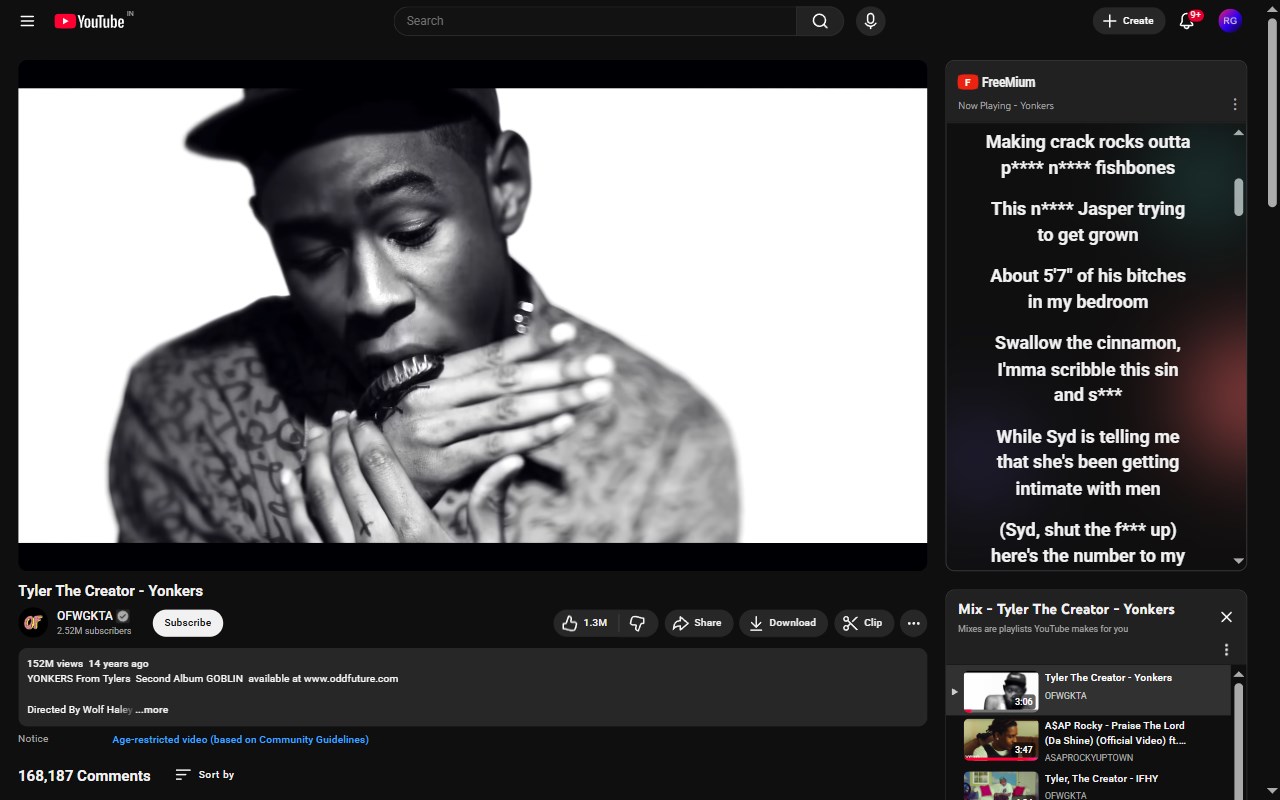Create a Clip of the video
The width and height of the screenshot is (1280, 800).
[864, 623]
